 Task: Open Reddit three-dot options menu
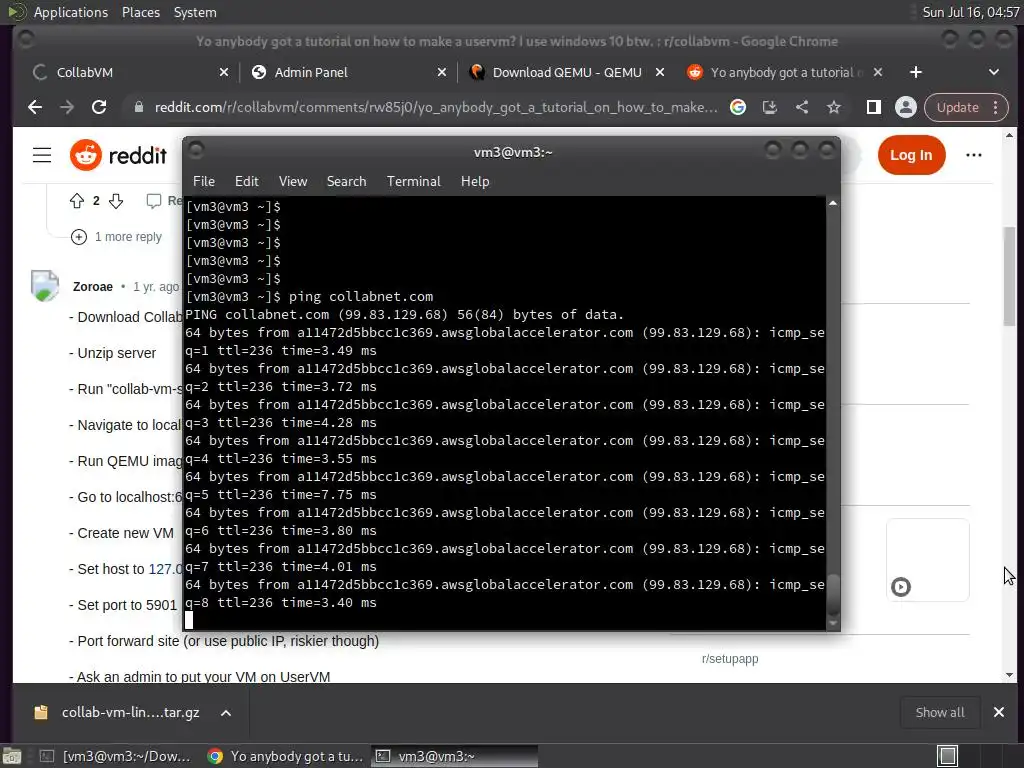point(974,155)
